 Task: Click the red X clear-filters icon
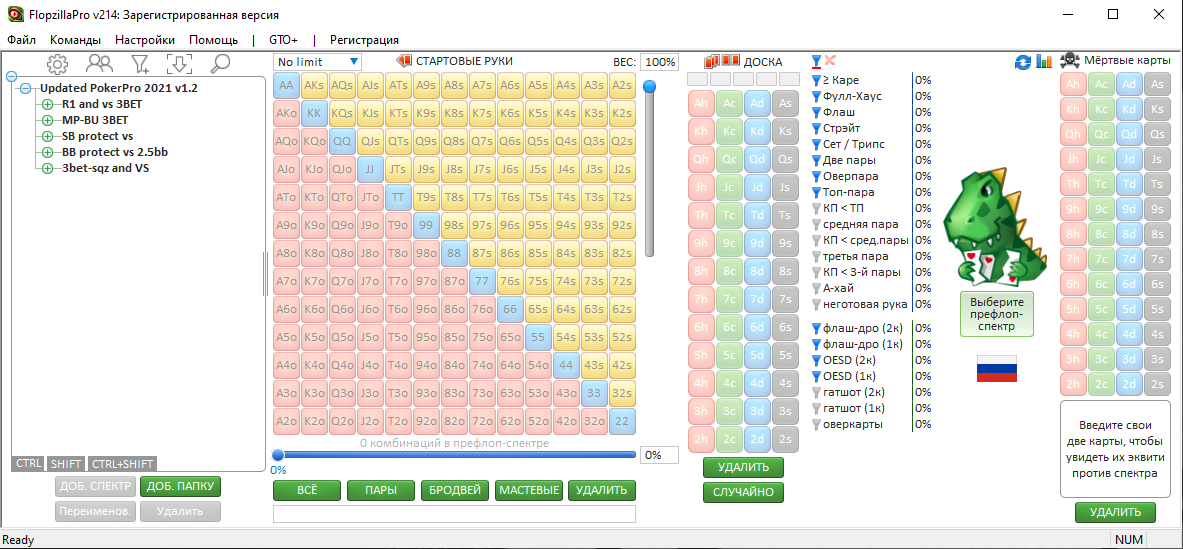pos(831,60)
